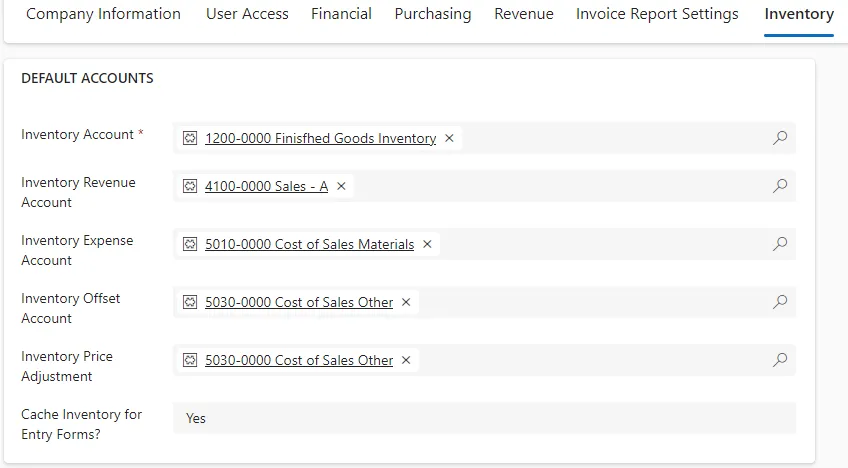Viewport: 848px width, 468px height.
Task: Click the Inventory Expense Account label
Action: pos(77,251)
